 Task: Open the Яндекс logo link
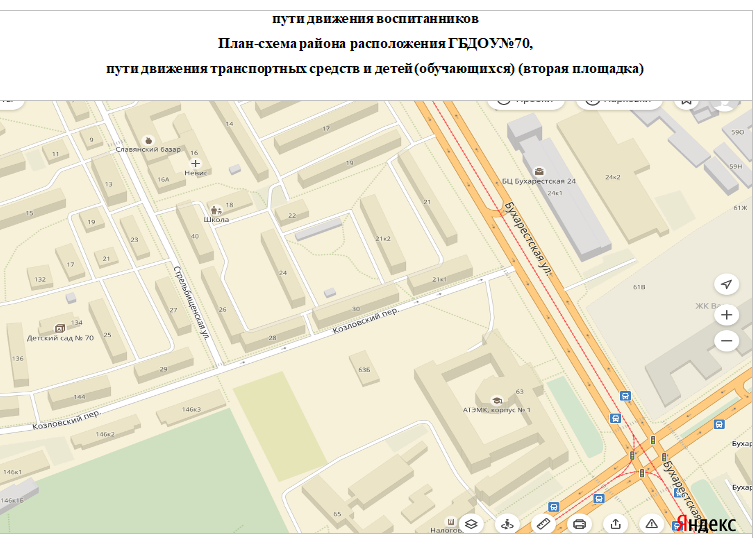coord(706,524)
